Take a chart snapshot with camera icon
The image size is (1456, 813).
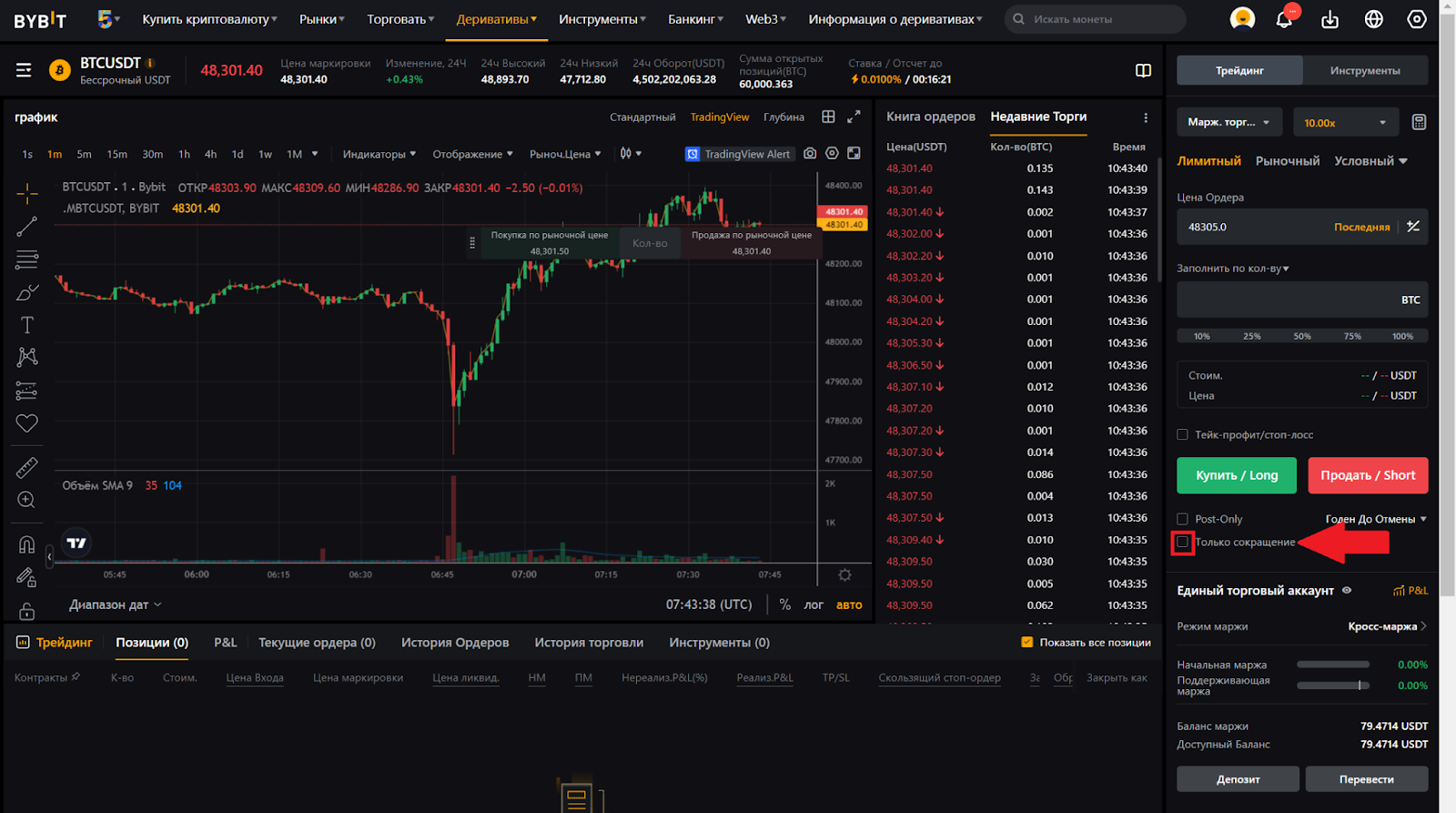click(810, 154)
